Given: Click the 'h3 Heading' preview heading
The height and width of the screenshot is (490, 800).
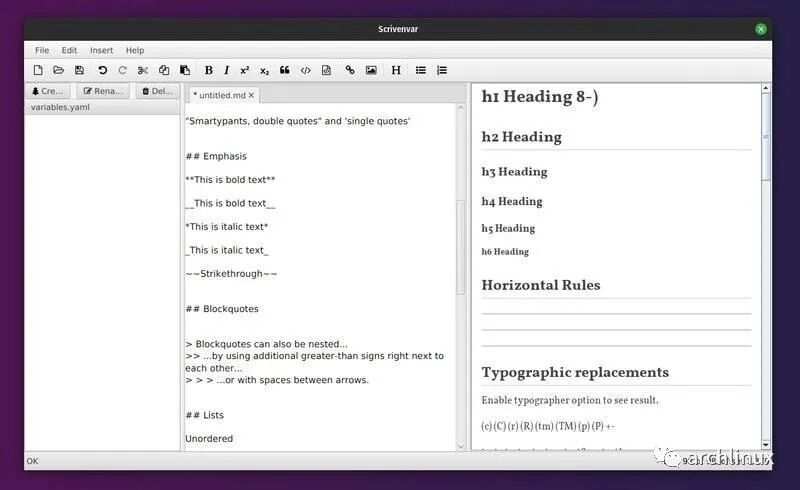Looking at the screenshot, I should pos(514,172).
